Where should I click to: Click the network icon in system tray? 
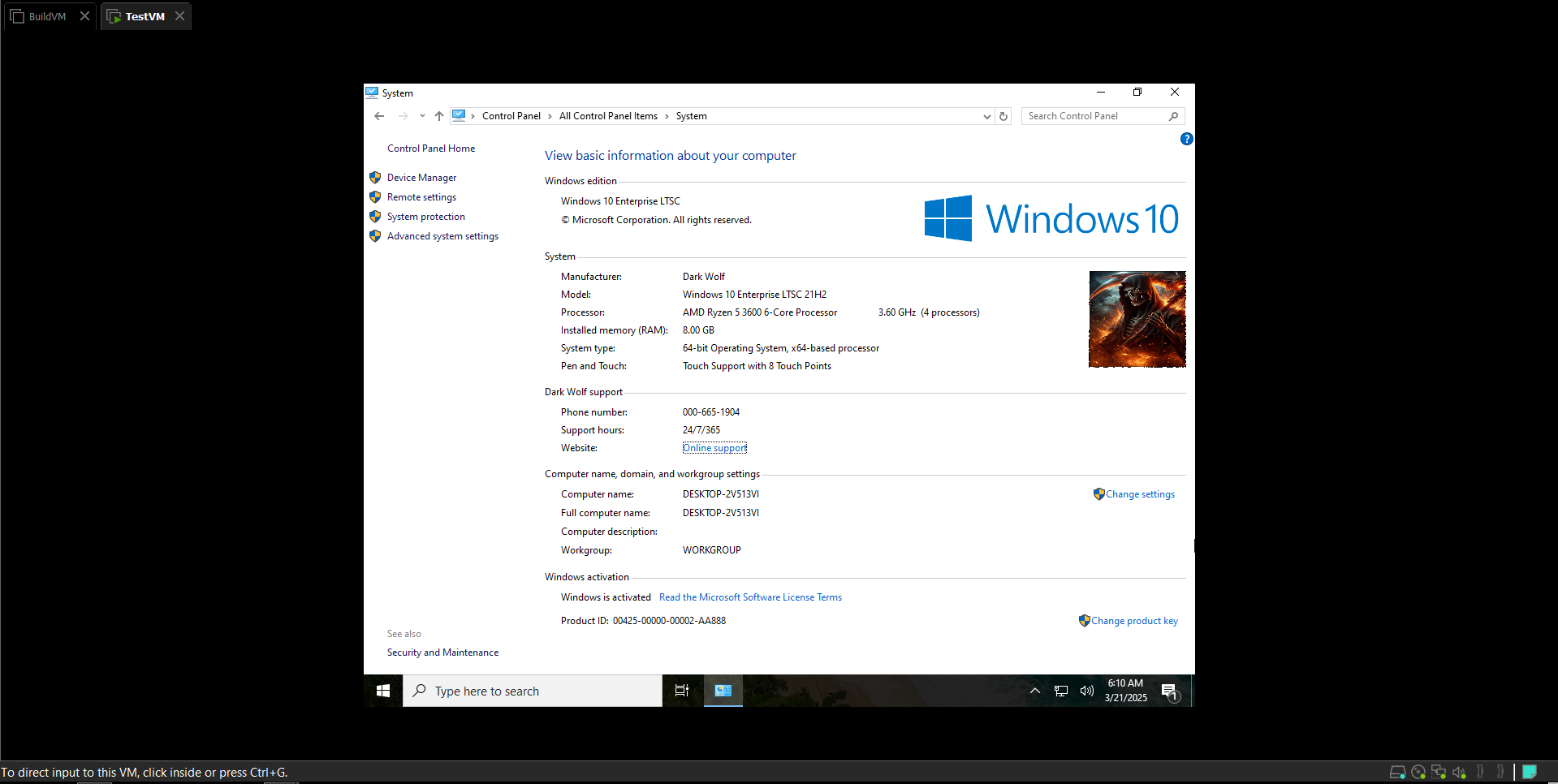coord(1061,691)
